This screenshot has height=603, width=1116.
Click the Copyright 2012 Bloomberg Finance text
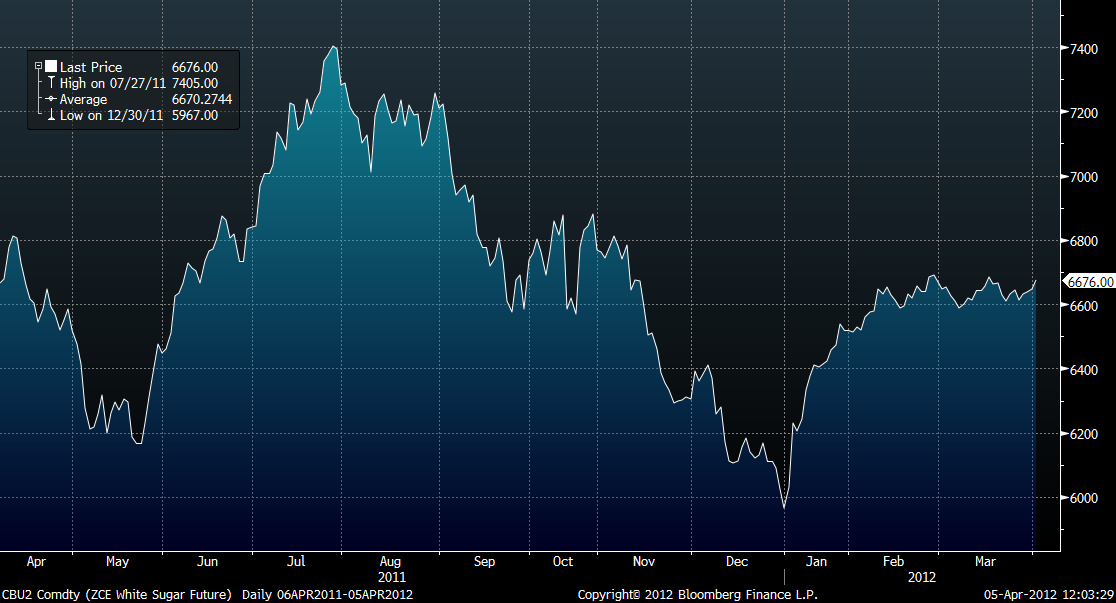point(697,595)
